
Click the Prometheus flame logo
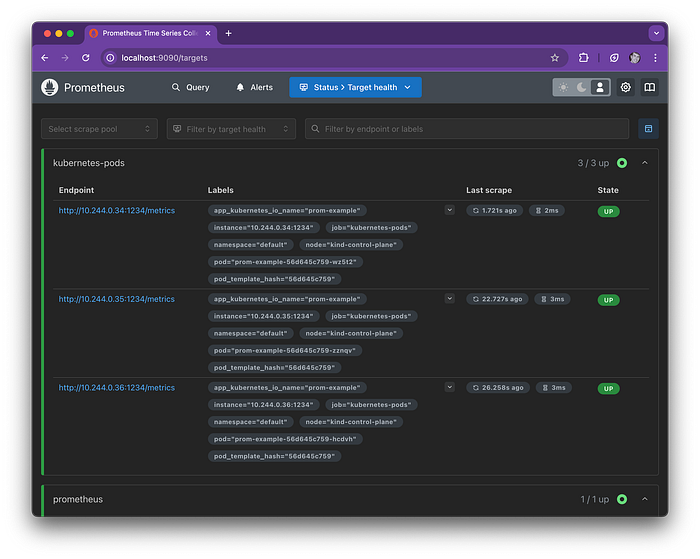[50, 88]
